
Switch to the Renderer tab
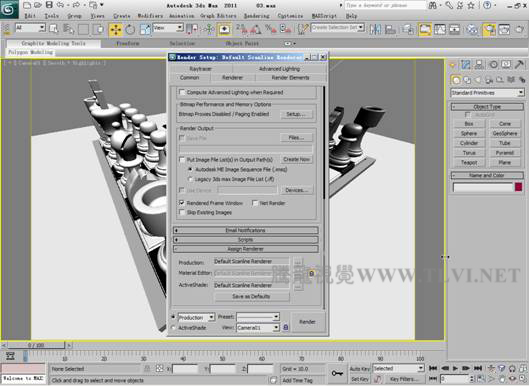point(232,78)
